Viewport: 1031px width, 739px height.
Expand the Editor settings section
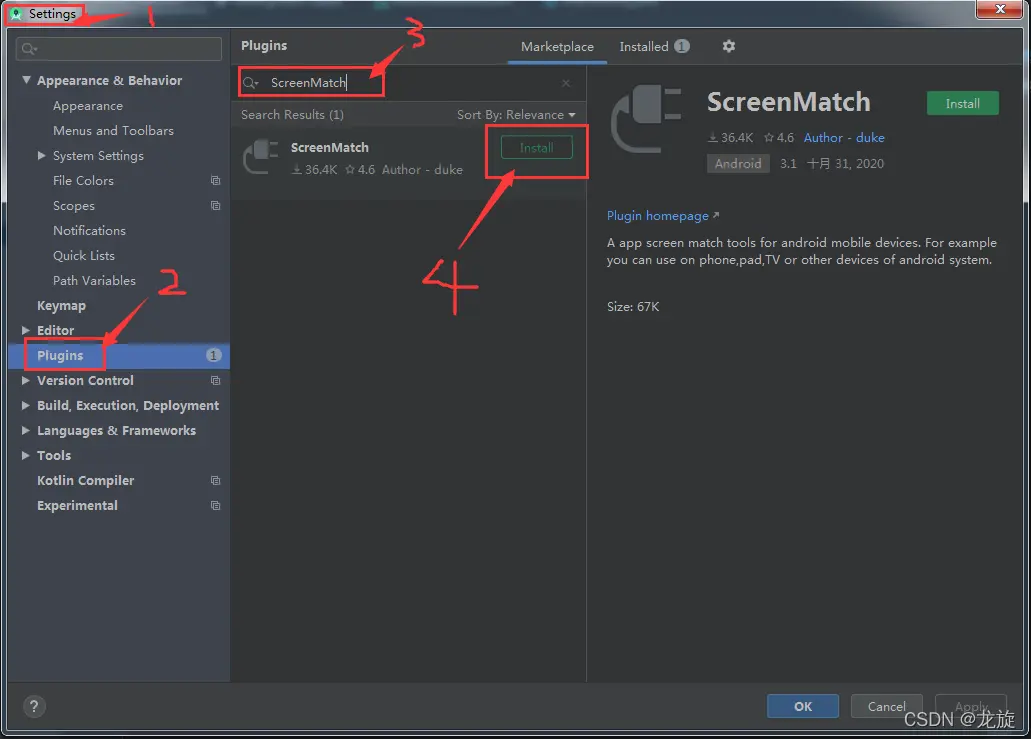click(27, 331)
